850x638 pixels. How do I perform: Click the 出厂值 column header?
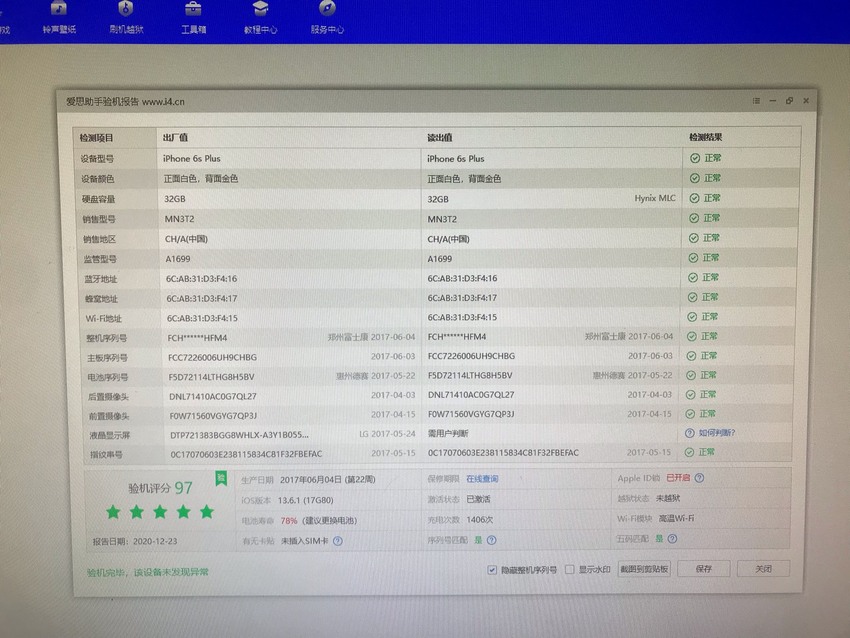(175, 138)
